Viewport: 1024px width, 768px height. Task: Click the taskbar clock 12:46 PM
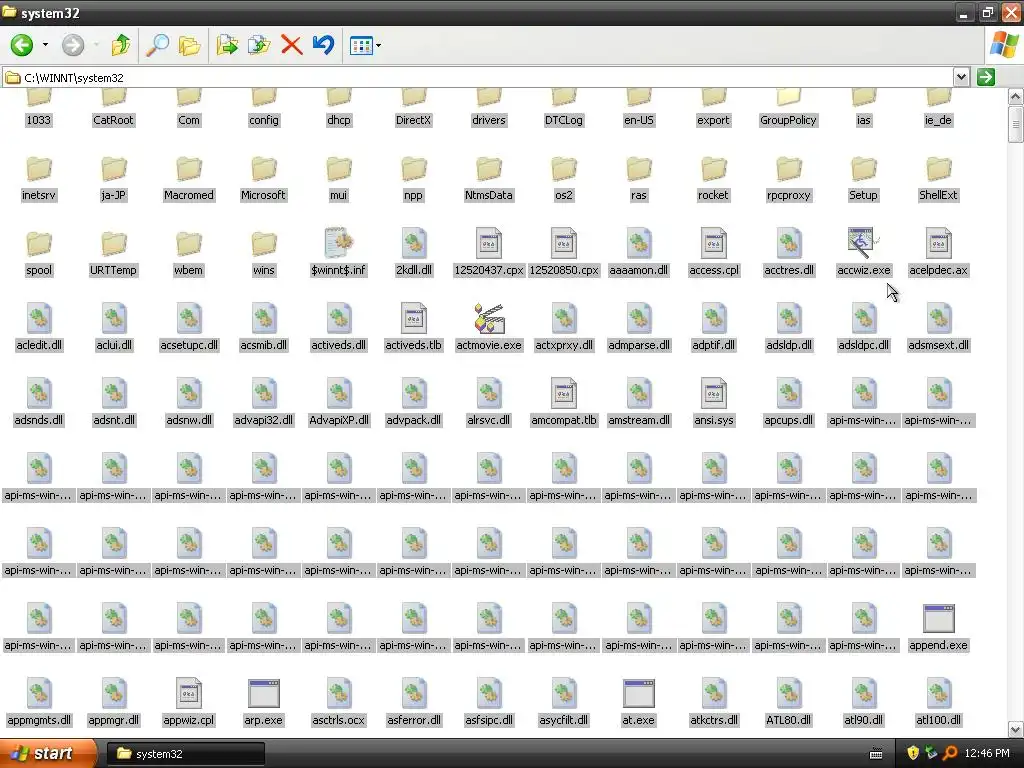pyautogui.click(x=987, y=754)
